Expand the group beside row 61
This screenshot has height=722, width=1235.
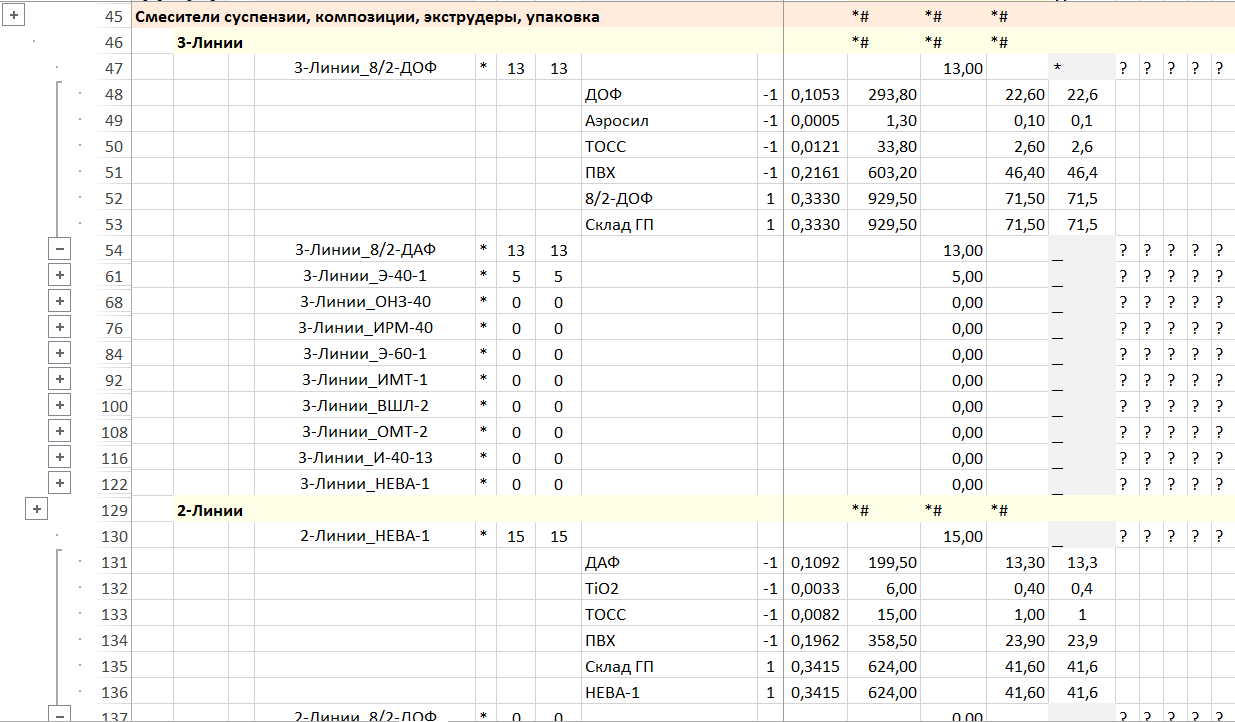pos(60,276)
